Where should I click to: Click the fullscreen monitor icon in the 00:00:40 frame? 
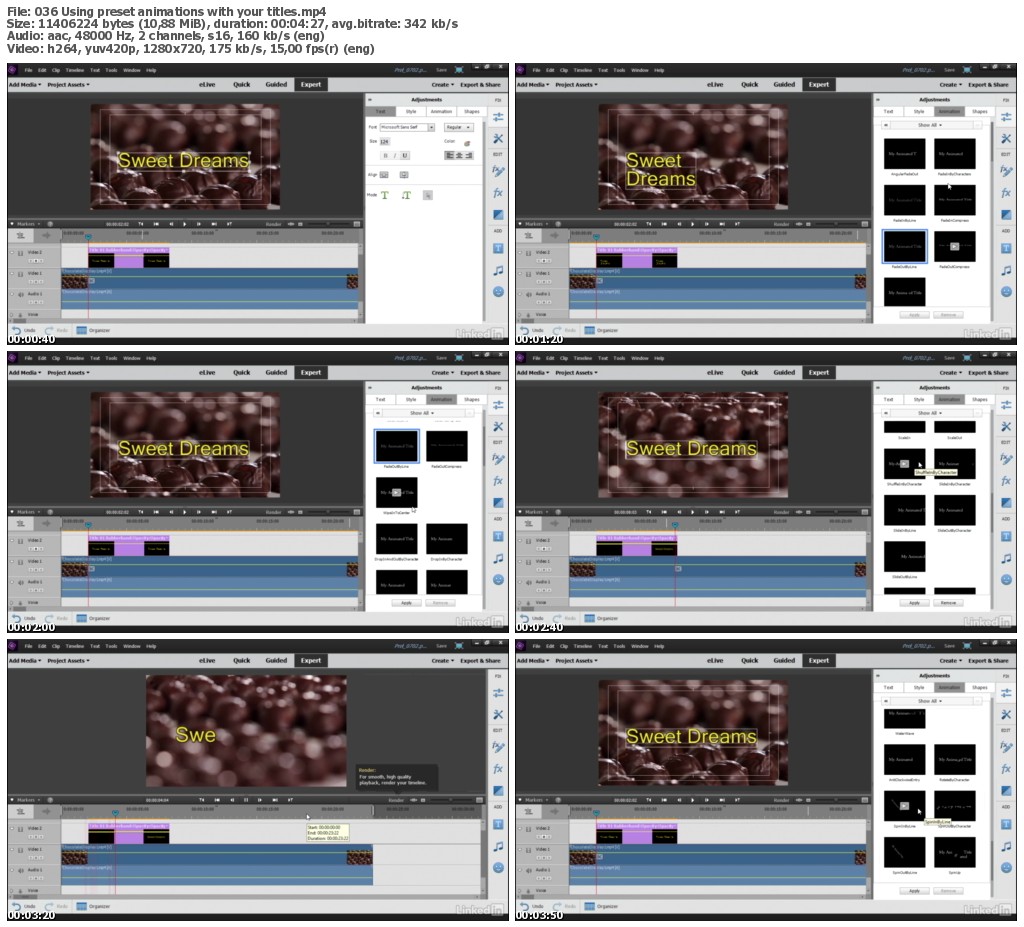[459, 70]
